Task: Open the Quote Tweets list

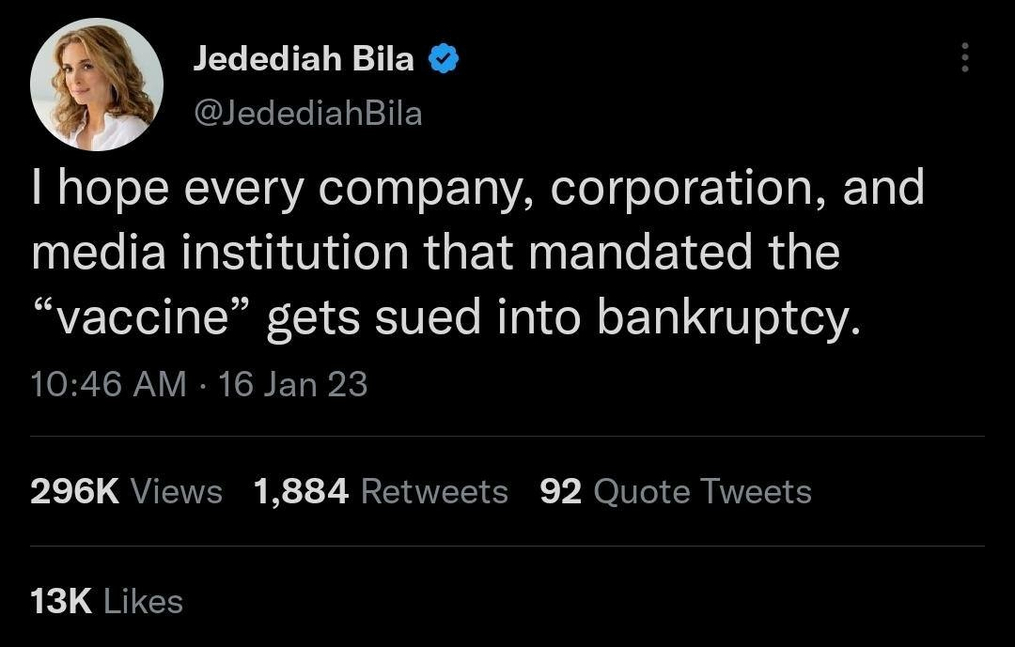Action: pos(702,491)
